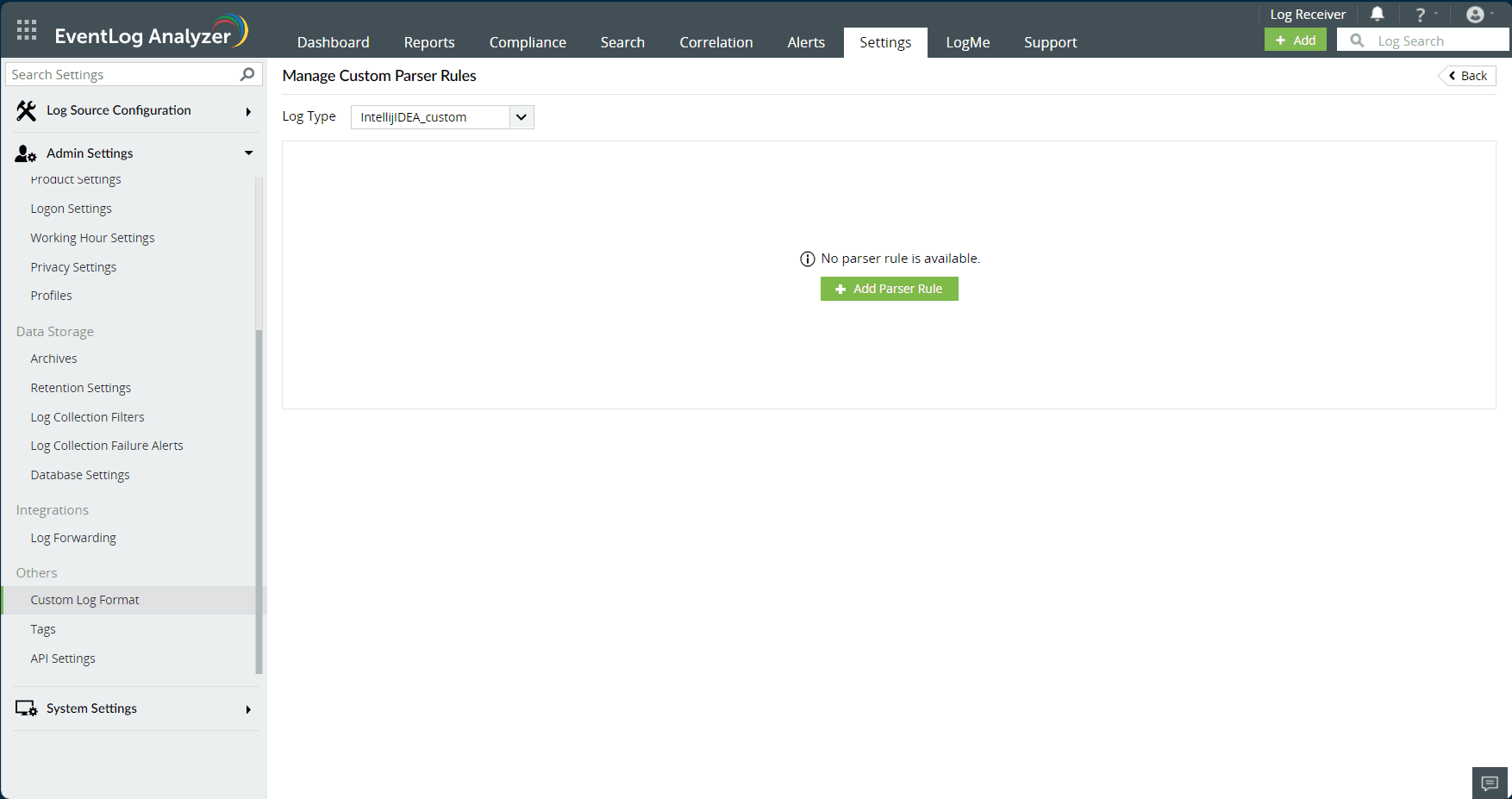Open the chat feedback icon
Screen dimensions: 1512x799
pyautogui.click(x=1490, y=783)
